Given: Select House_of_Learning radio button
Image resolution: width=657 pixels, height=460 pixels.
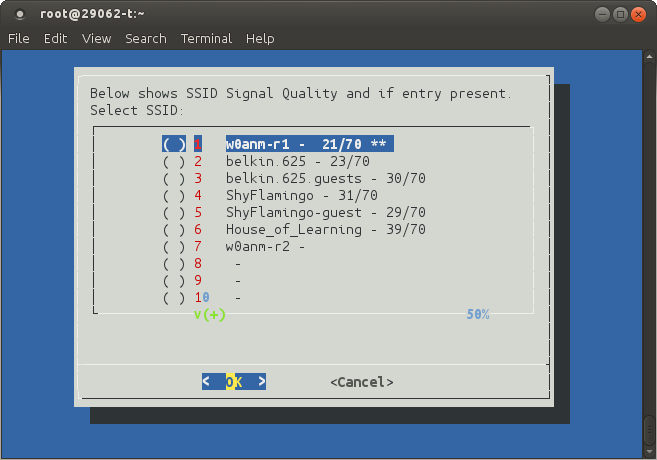Looking at the screenshot, I should (x=174, y=229).
